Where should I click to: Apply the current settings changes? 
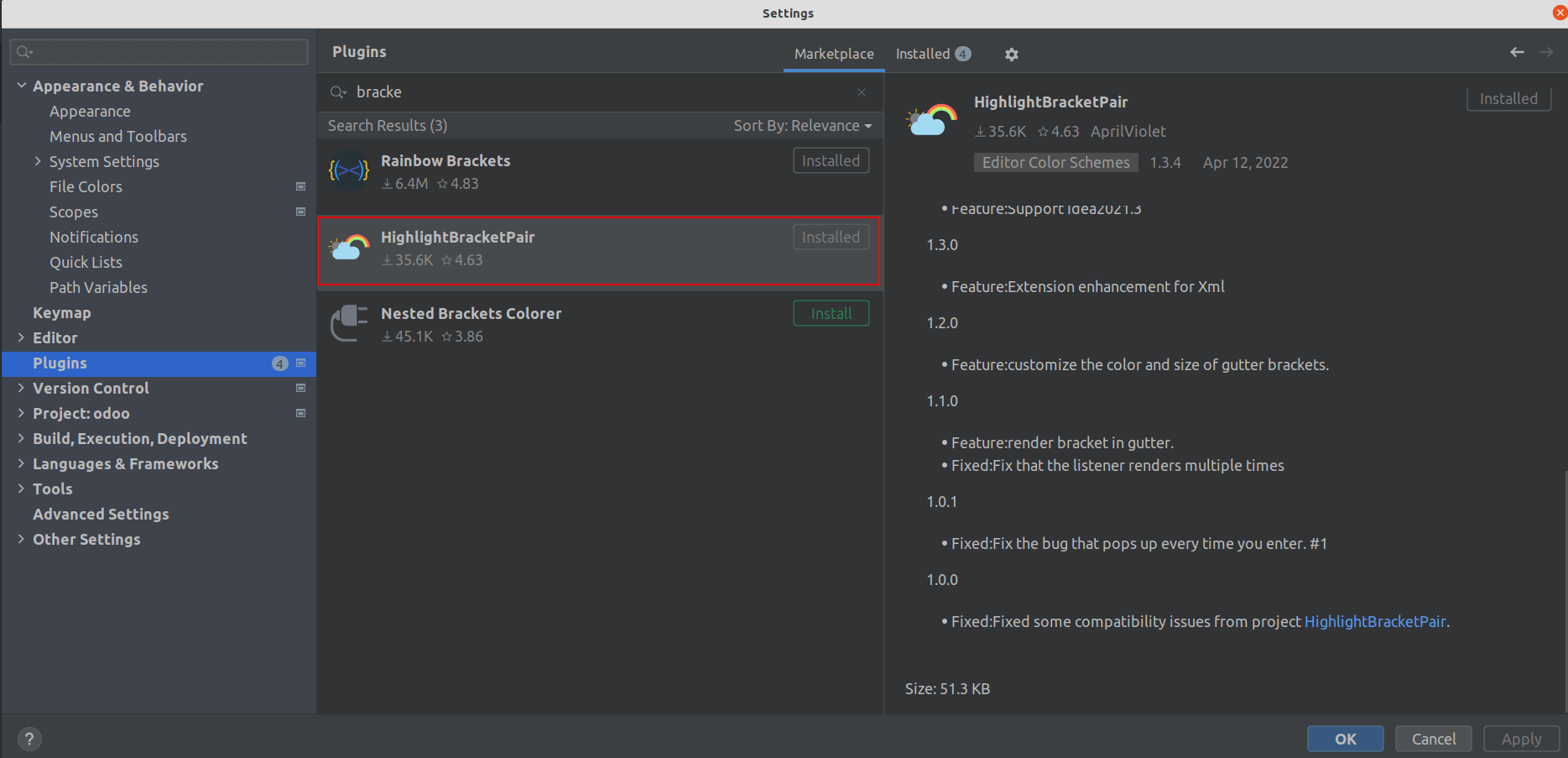pyautogui.click(x=1520, y=739)
